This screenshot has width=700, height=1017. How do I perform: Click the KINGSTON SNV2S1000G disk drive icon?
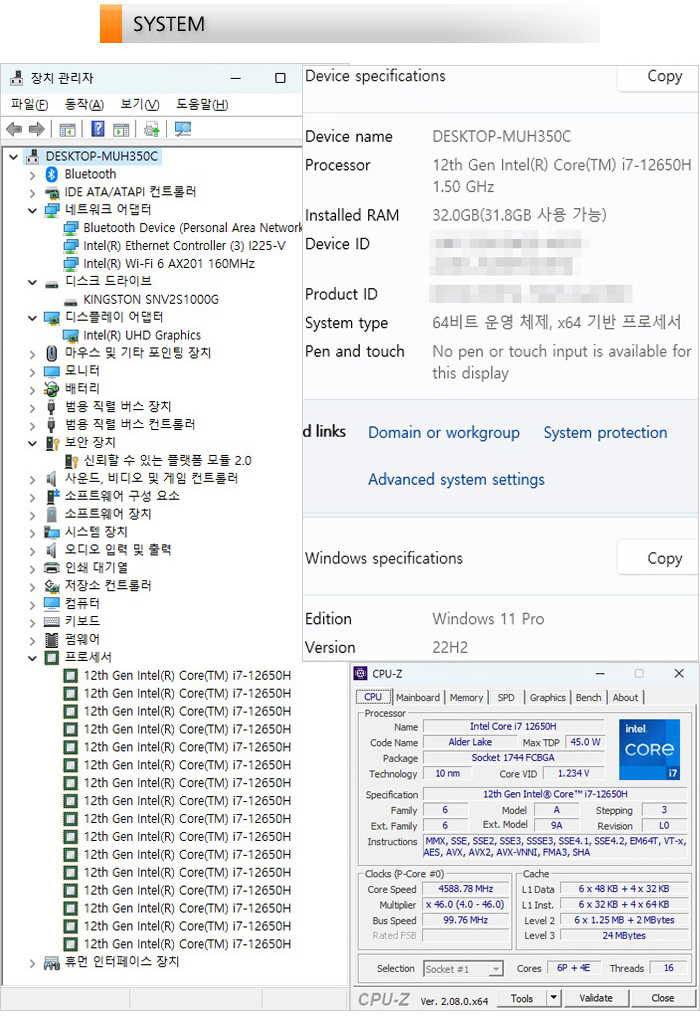(71, 300)
